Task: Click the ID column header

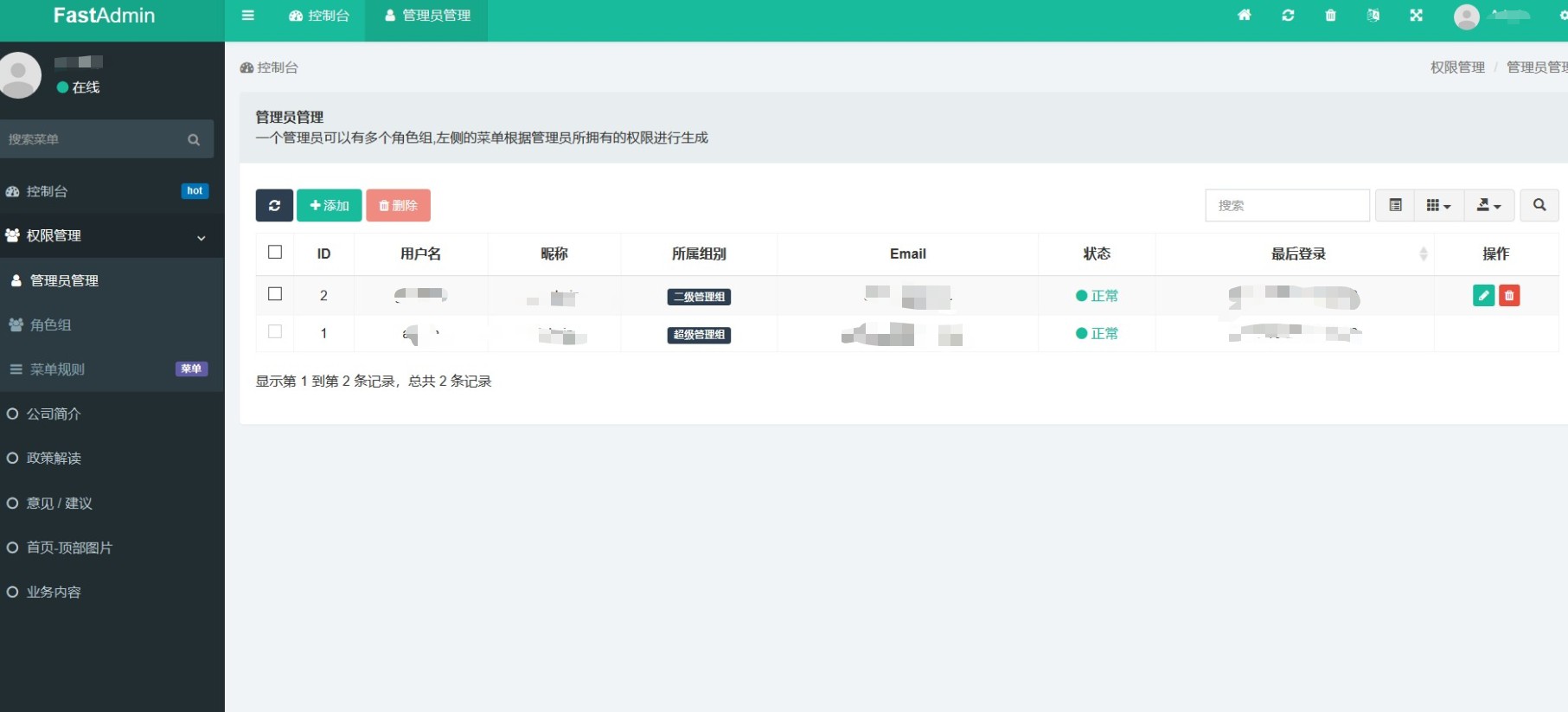Action: pyautogui.click(x=323, y=253)
